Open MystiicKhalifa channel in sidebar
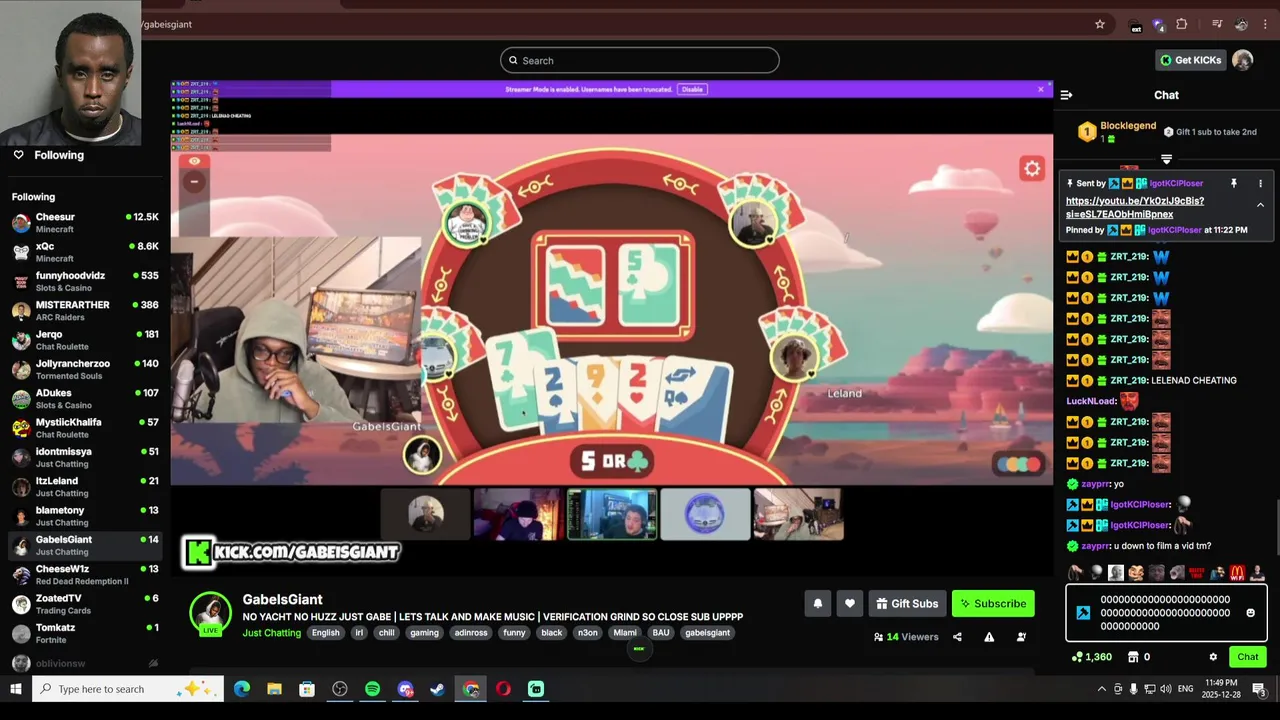This screenshot has width=1280, height=720. [85, 428]
